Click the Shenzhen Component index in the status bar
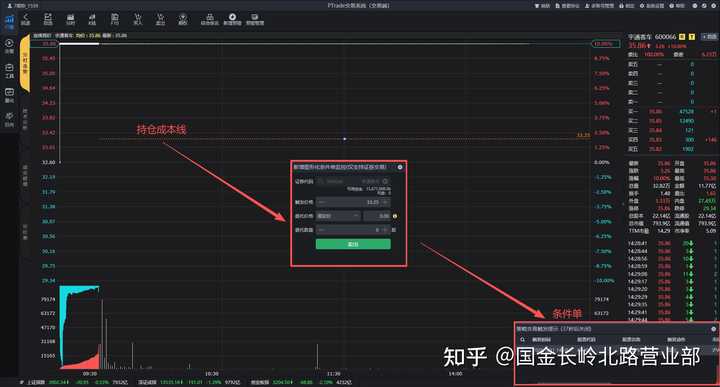Viewport: 720px width, 387px height. (x=189, y=382)
